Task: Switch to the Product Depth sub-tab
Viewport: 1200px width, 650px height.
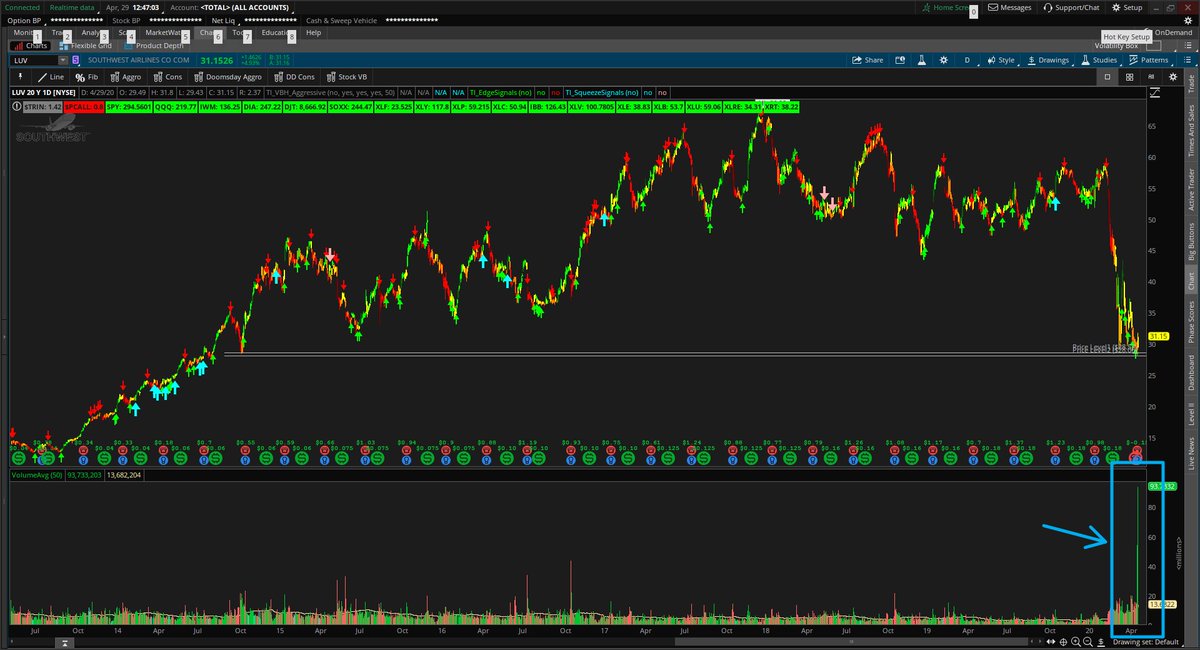Action: tap(152, 46)
